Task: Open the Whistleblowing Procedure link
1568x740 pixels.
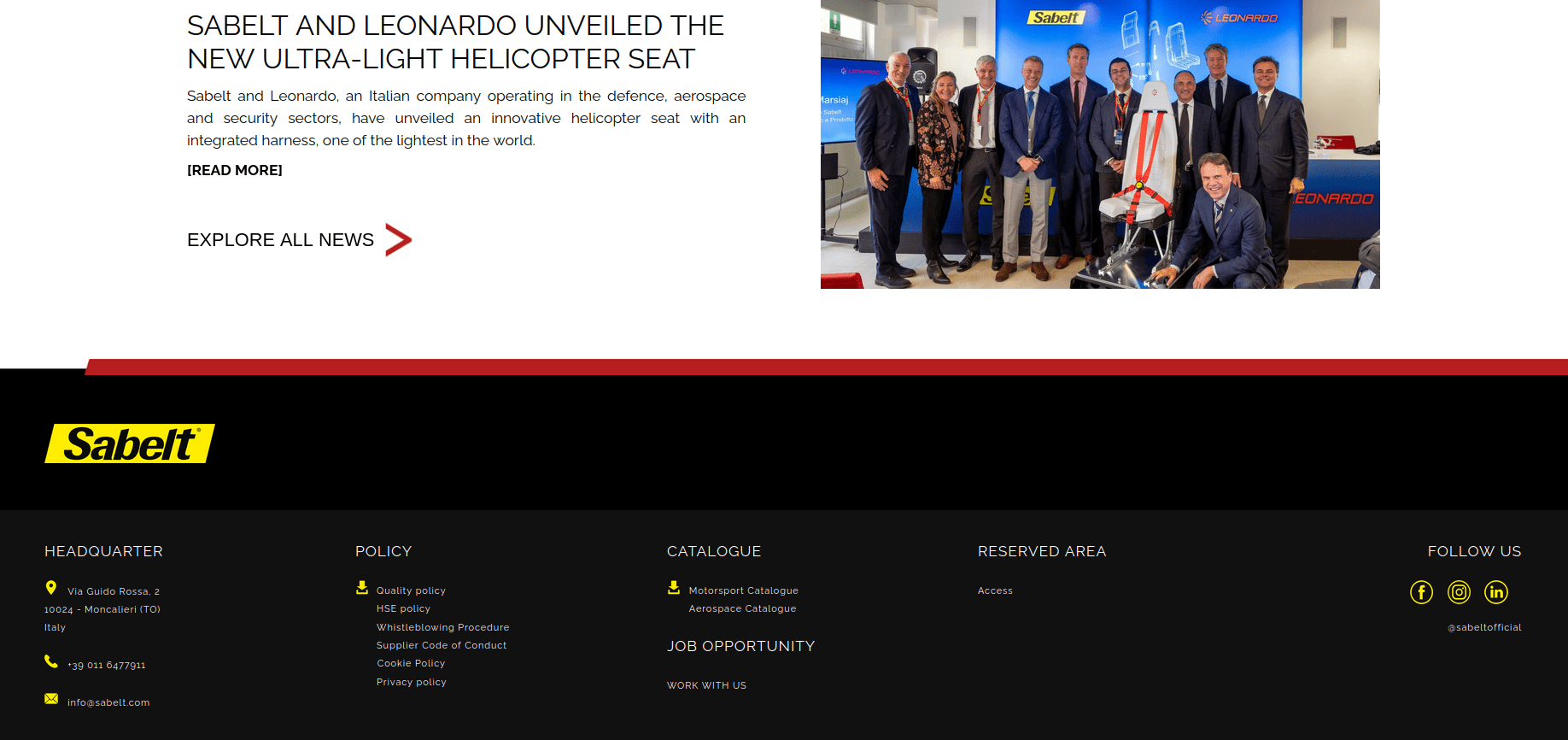Action: pos(442,627)
